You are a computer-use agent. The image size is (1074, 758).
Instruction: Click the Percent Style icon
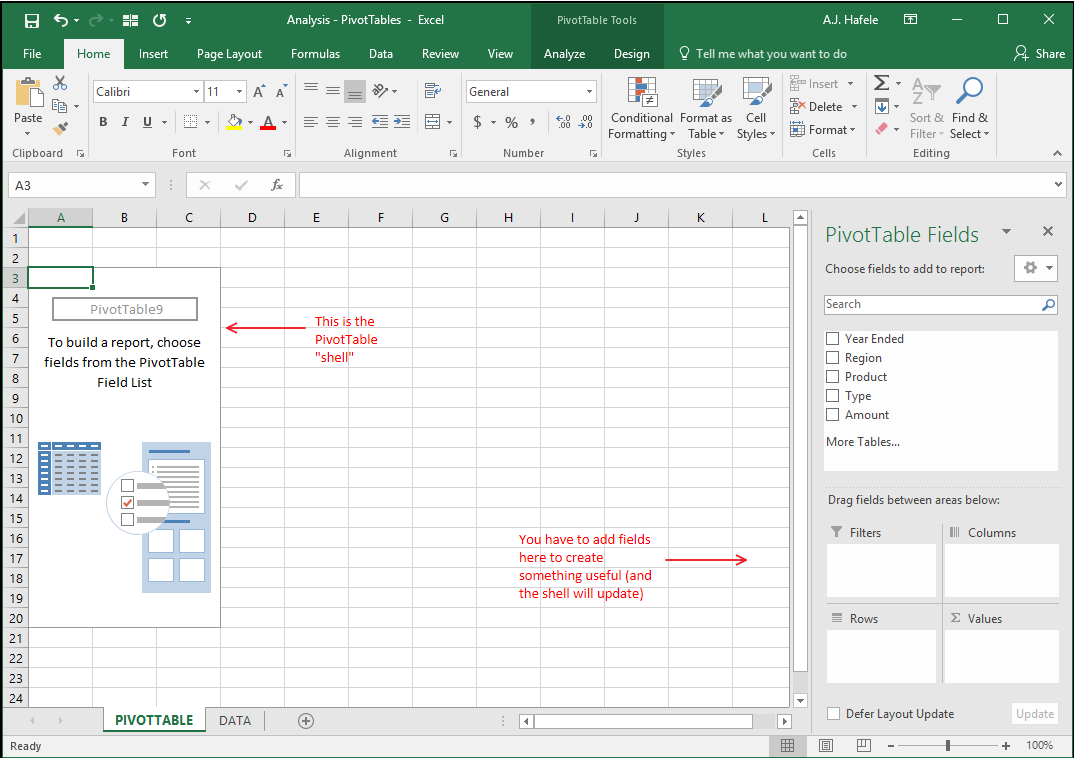tap(511, 122)
